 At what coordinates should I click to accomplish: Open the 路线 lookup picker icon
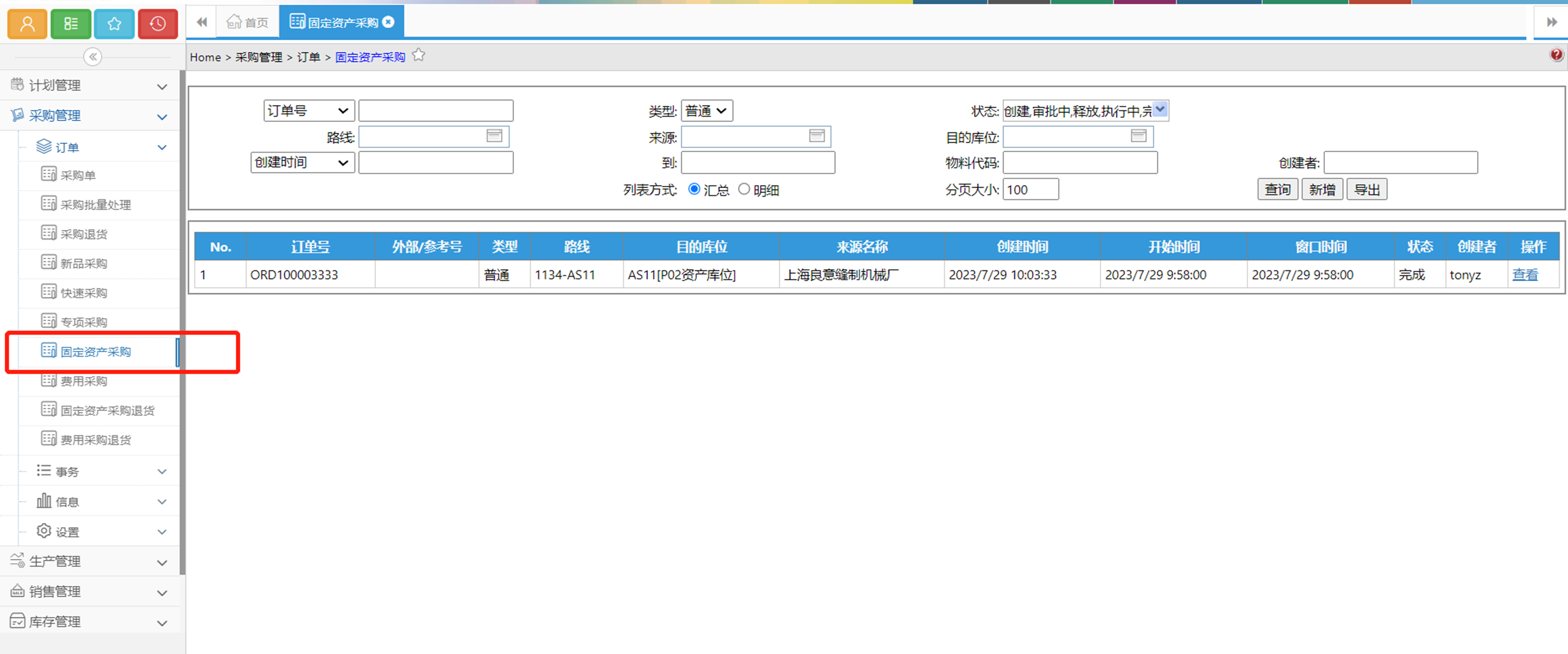494,136
